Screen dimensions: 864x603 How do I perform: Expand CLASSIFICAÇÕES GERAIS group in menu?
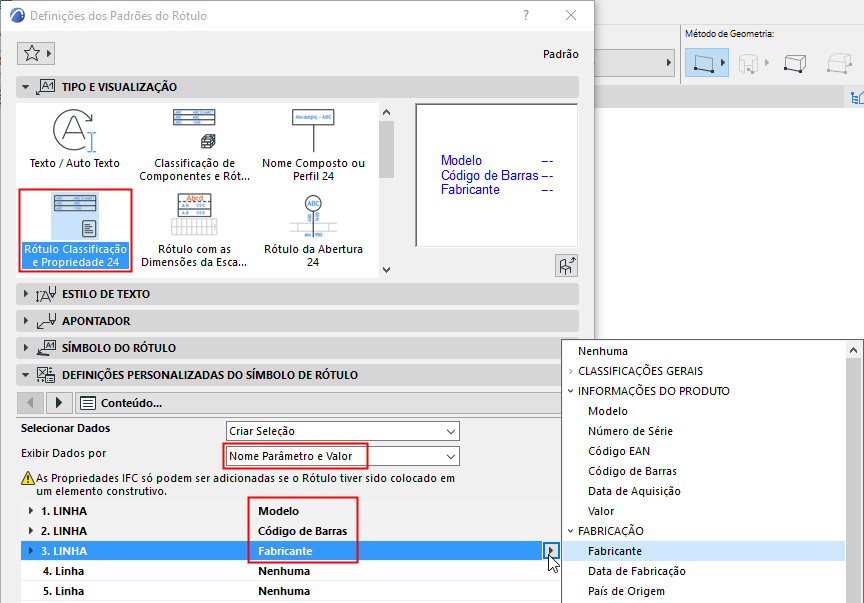click(x=571, y=371)
